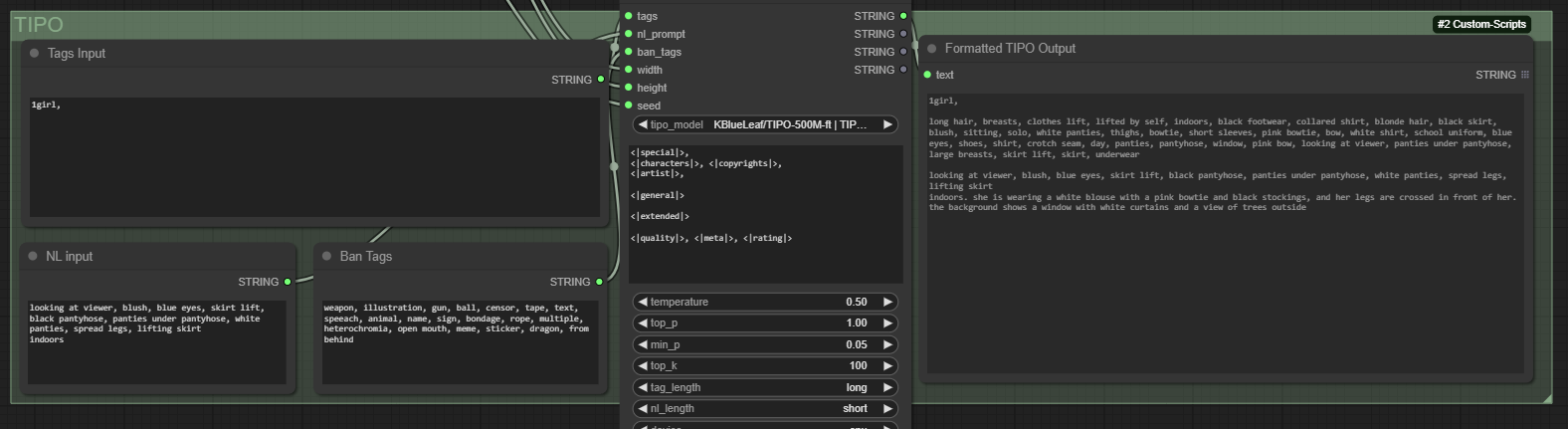Viewport: 1568px width, 429px height.
Task: Collapse the NL input node via its dot
Action: 33,257
